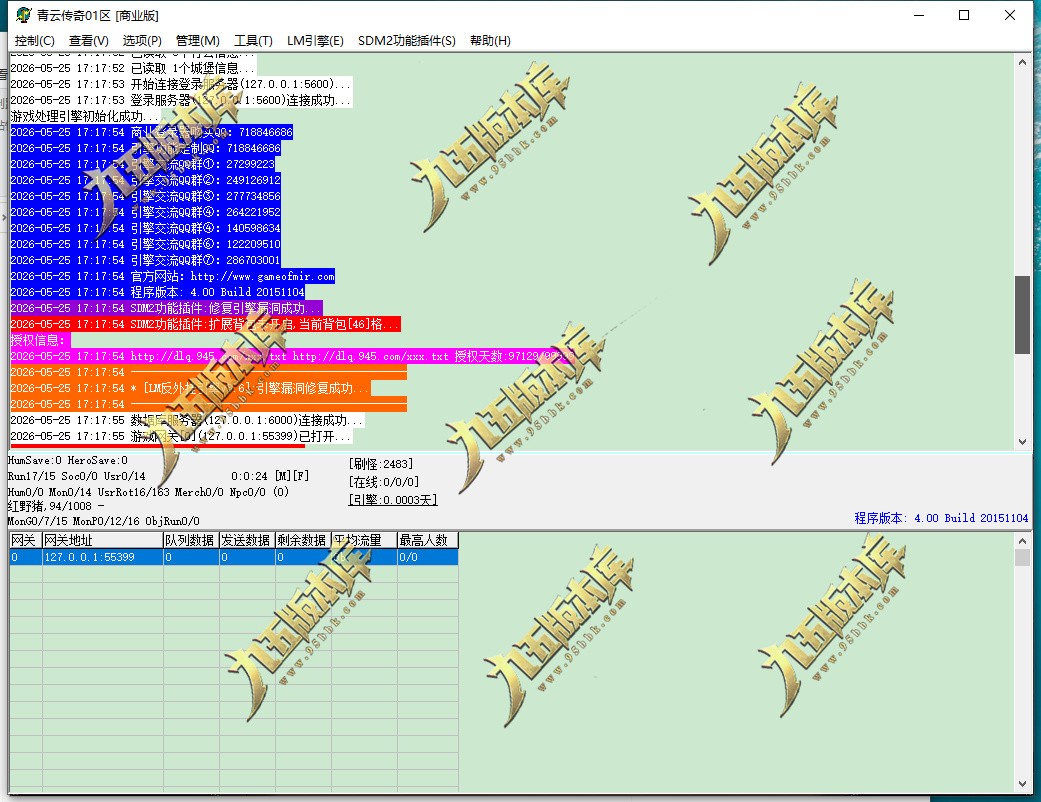Click log panel scrollbar down arrow
Screen dimensions: 1041x802
tap(1022, 441)
